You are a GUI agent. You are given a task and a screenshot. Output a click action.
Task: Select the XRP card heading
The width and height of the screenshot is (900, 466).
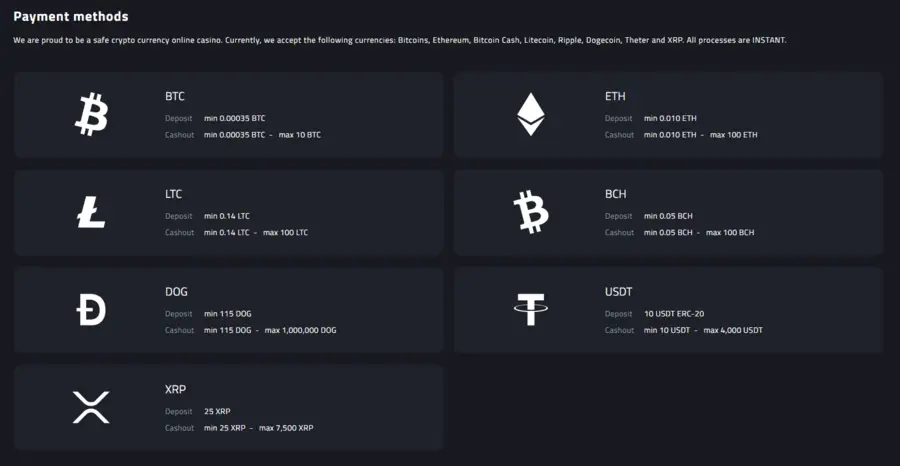[x=175, y=389]
